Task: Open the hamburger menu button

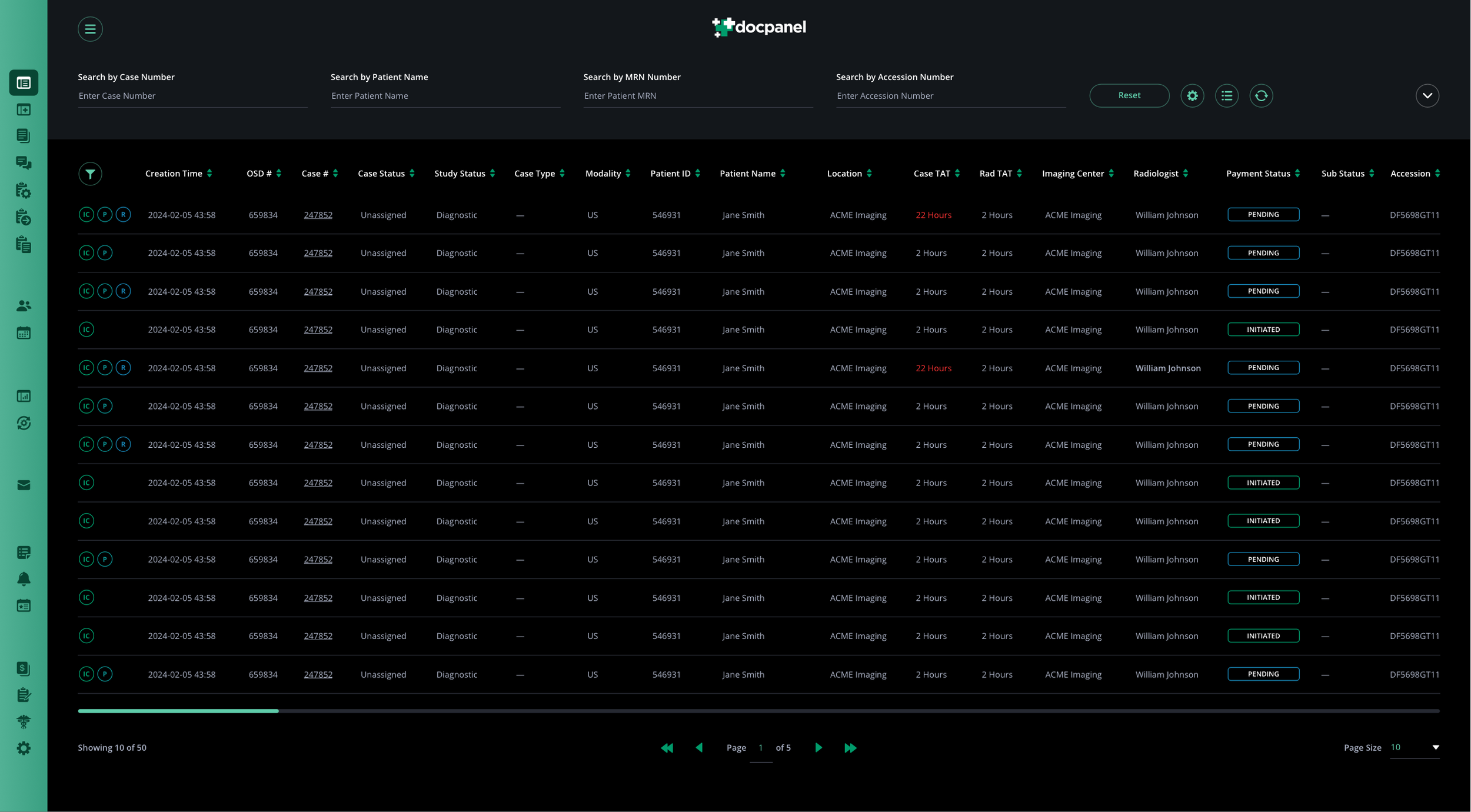Action: [90, 29]
